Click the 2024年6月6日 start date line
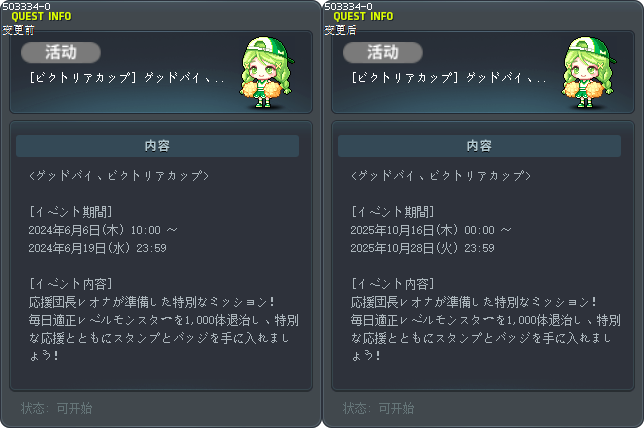644x428 pixels. click(x=103, y=230)
